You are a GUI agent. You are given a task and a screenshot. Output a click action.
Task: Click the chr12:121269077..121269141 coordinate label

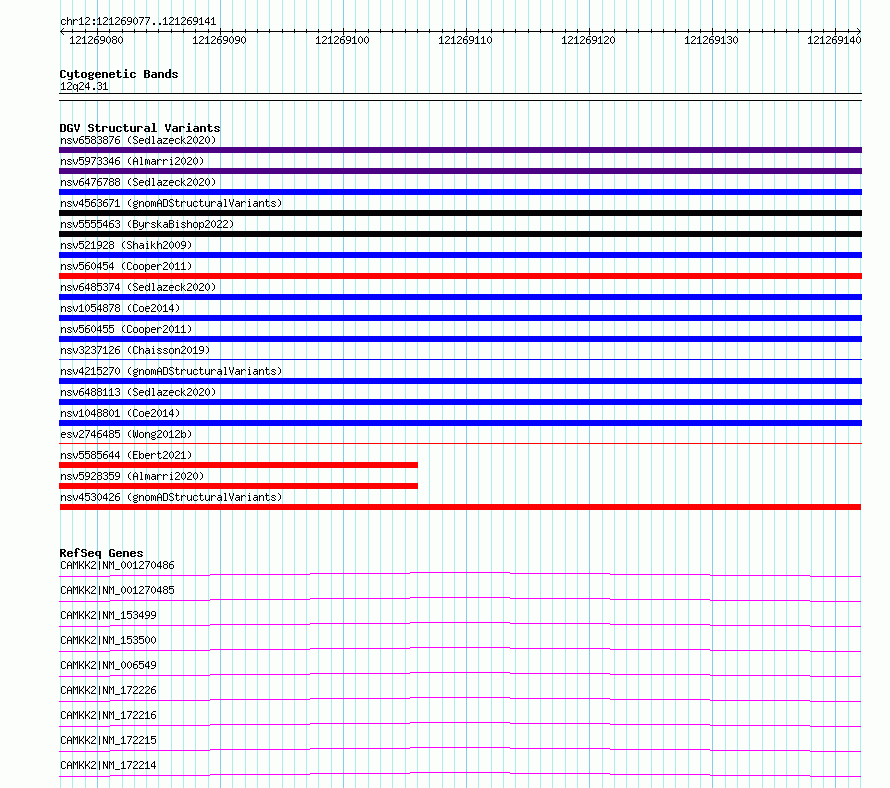(138, 22)
